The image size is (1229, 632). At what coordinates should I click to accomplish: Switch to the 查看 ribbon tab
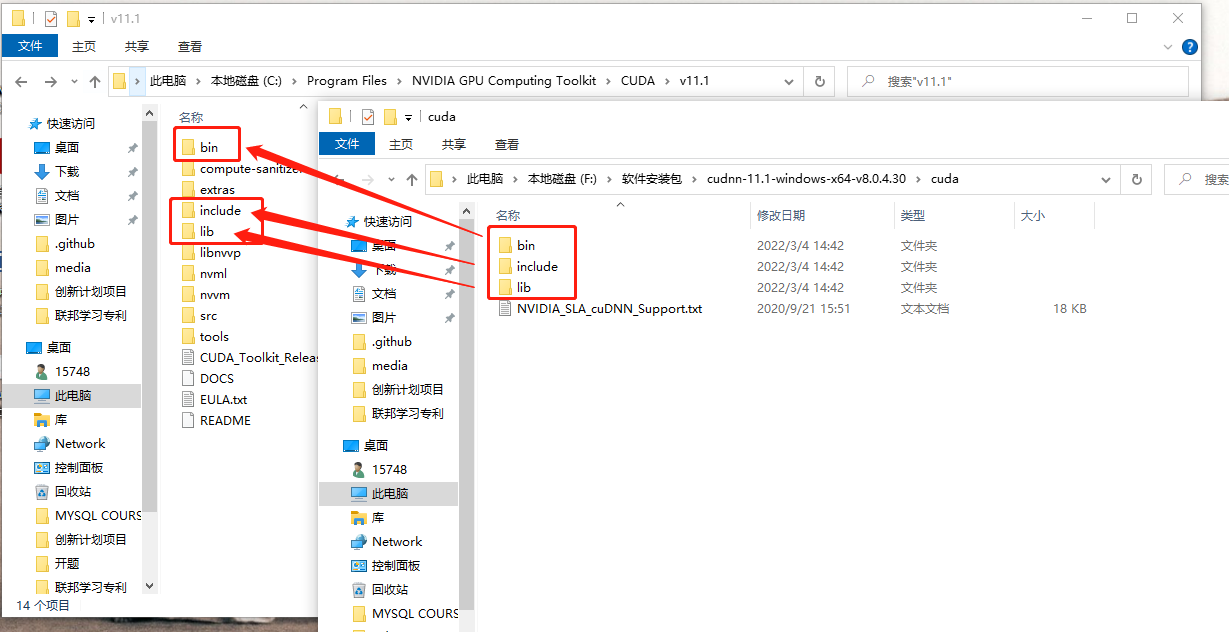coord(190,45)
